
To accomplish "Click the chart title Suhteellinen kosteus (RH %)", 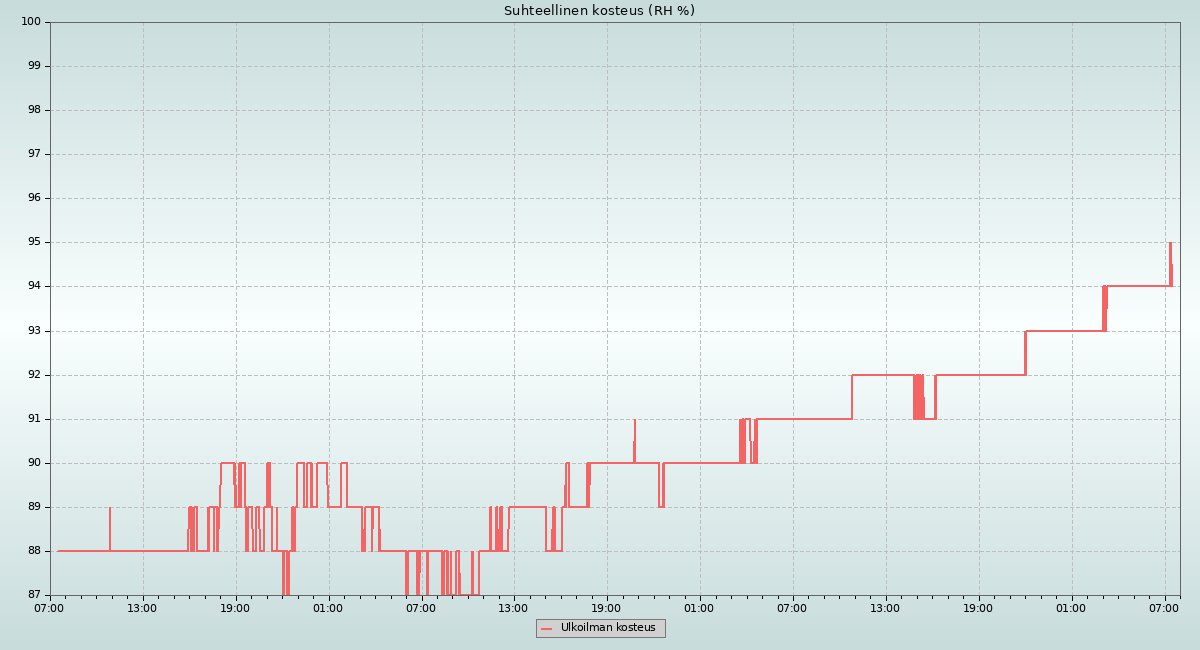I will click(599, 11).
